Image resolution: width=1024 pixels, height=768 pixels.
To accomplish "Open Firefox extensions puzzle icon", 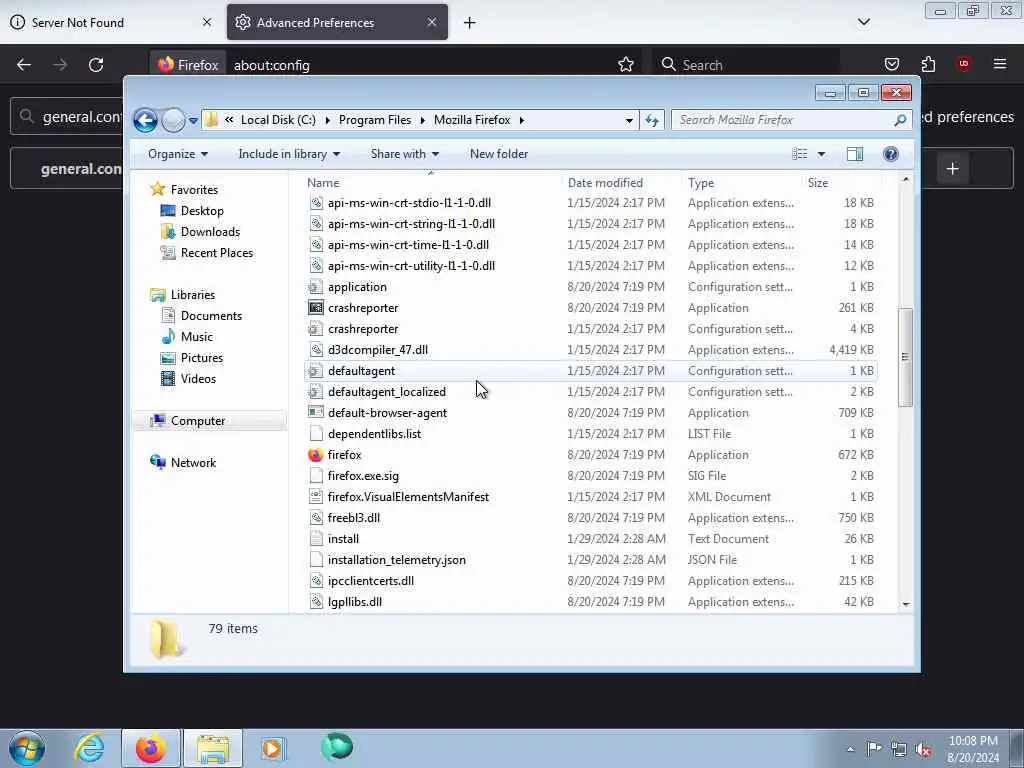I will [x=928, y=64].
